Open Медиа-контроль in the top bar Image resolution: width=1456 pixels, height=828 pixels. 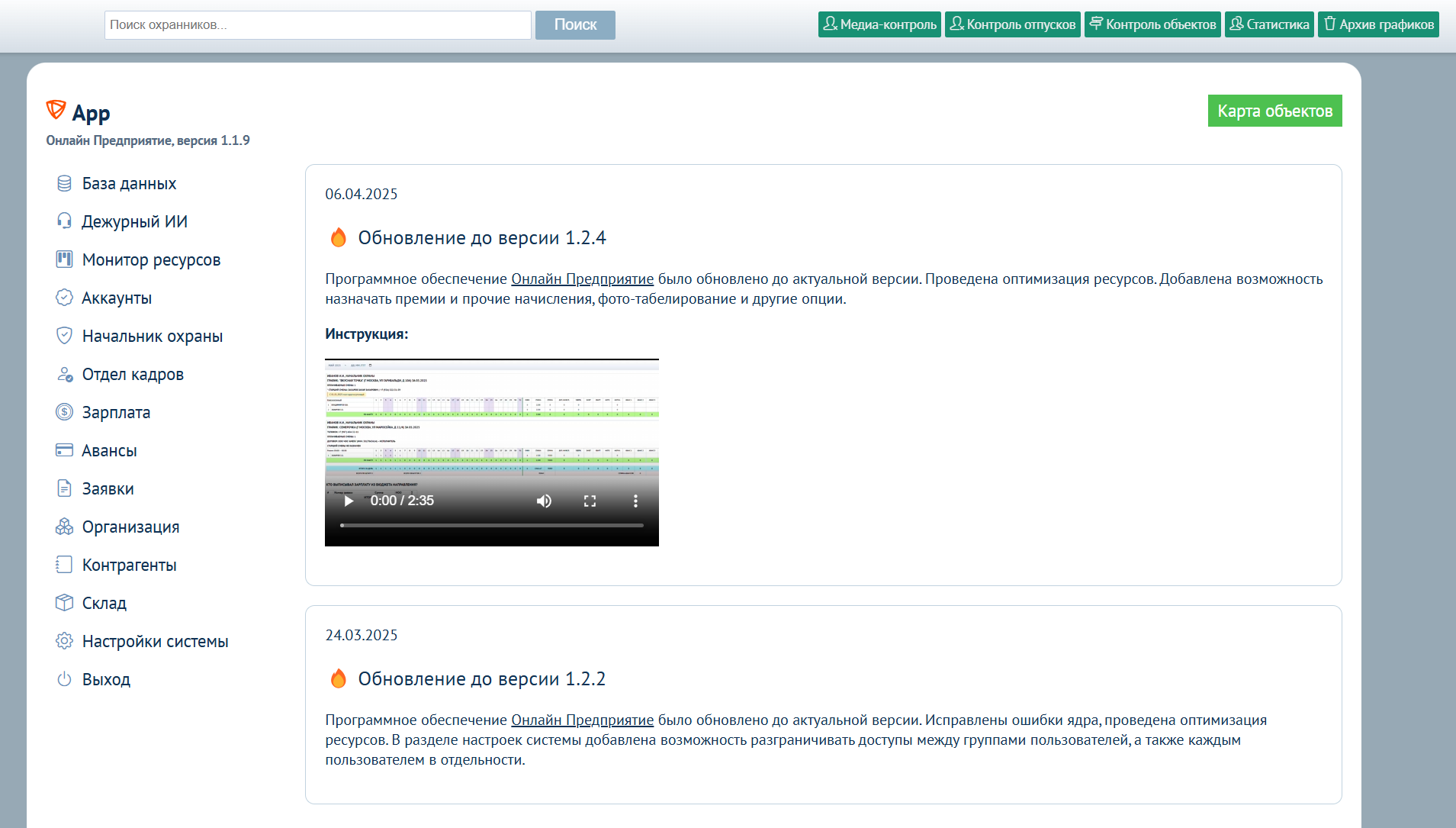click(x=879, y=24)
